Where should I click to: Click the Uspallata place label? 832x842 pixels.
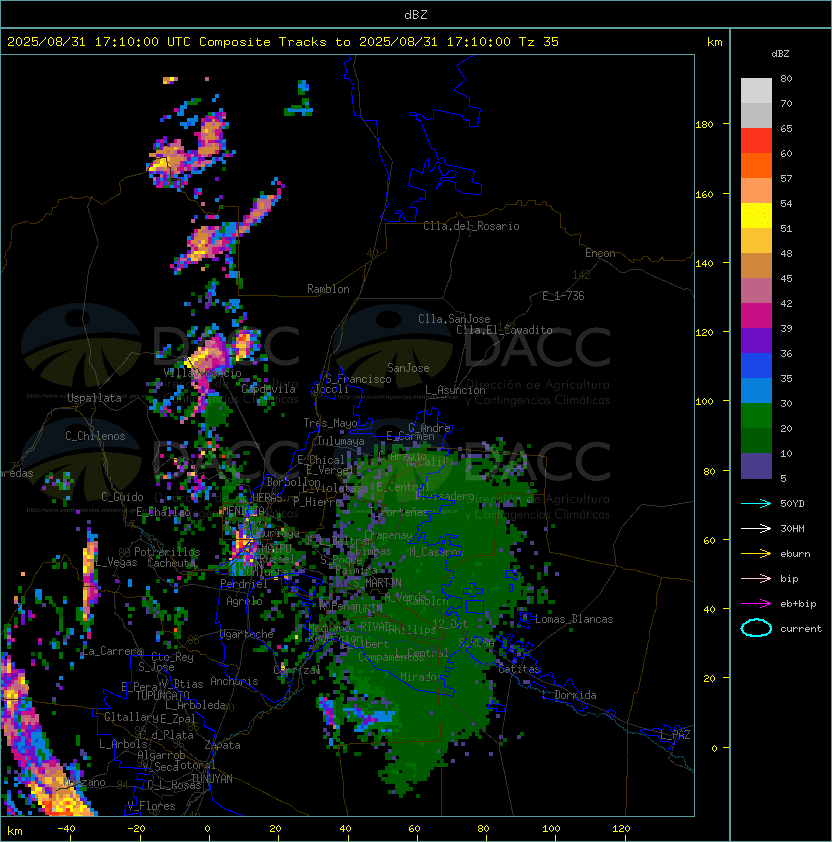point(94,398)
